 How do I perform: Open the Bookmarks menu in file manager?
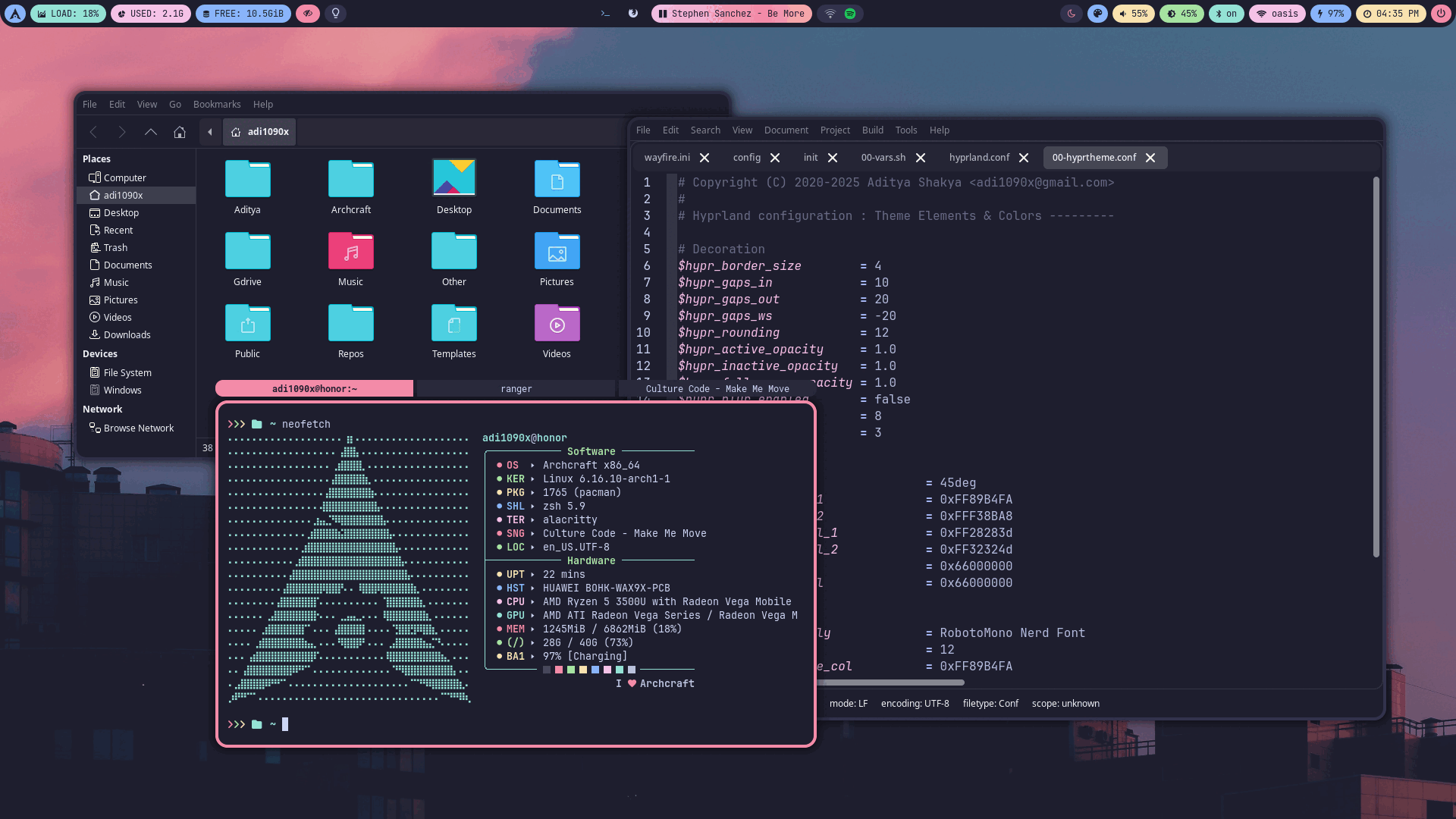pos(217,105)
